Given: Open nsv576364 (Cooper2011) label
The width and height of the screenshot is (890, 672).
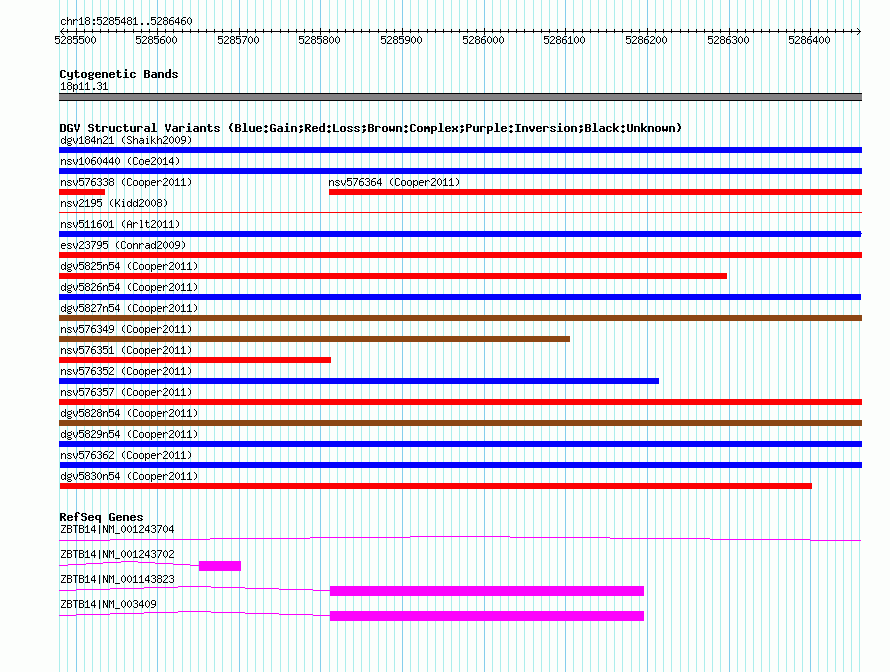Looking at the screenshot, I should pyautogui.click(x=394, y=182).
